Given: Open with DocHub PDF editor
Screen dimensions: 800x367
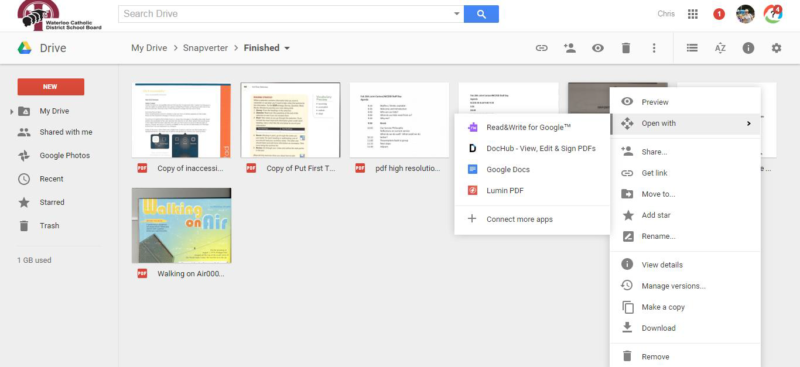Looking at the screenshot, I should [532, 149].
